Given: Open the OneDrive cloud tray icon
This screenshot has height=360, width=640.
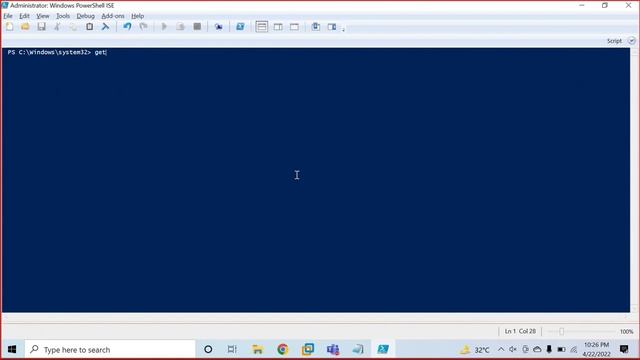Looking at the screenshot, I should coord(537,349).
